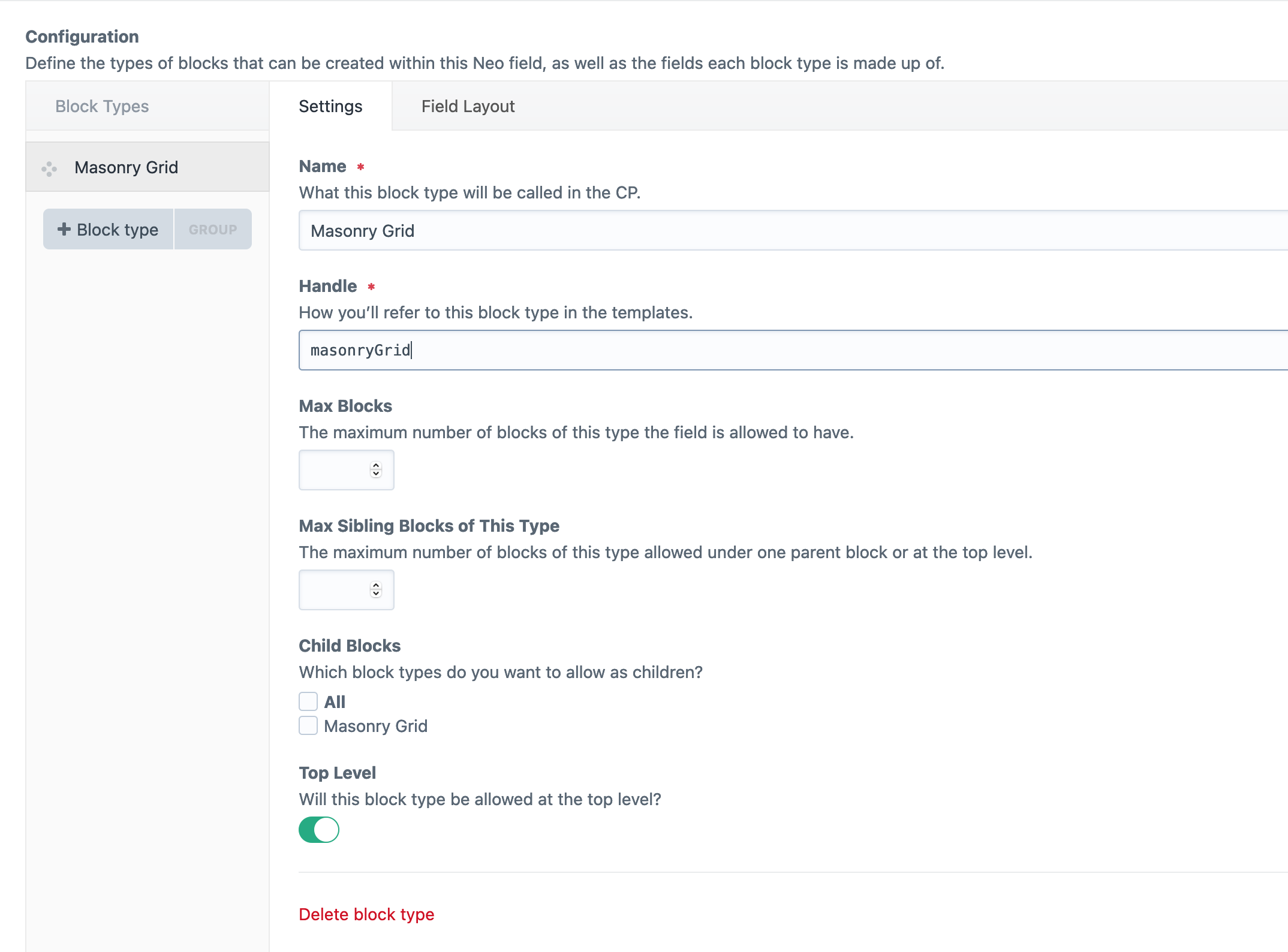
Task: Open the Settings tab
Action: [330, 106]
